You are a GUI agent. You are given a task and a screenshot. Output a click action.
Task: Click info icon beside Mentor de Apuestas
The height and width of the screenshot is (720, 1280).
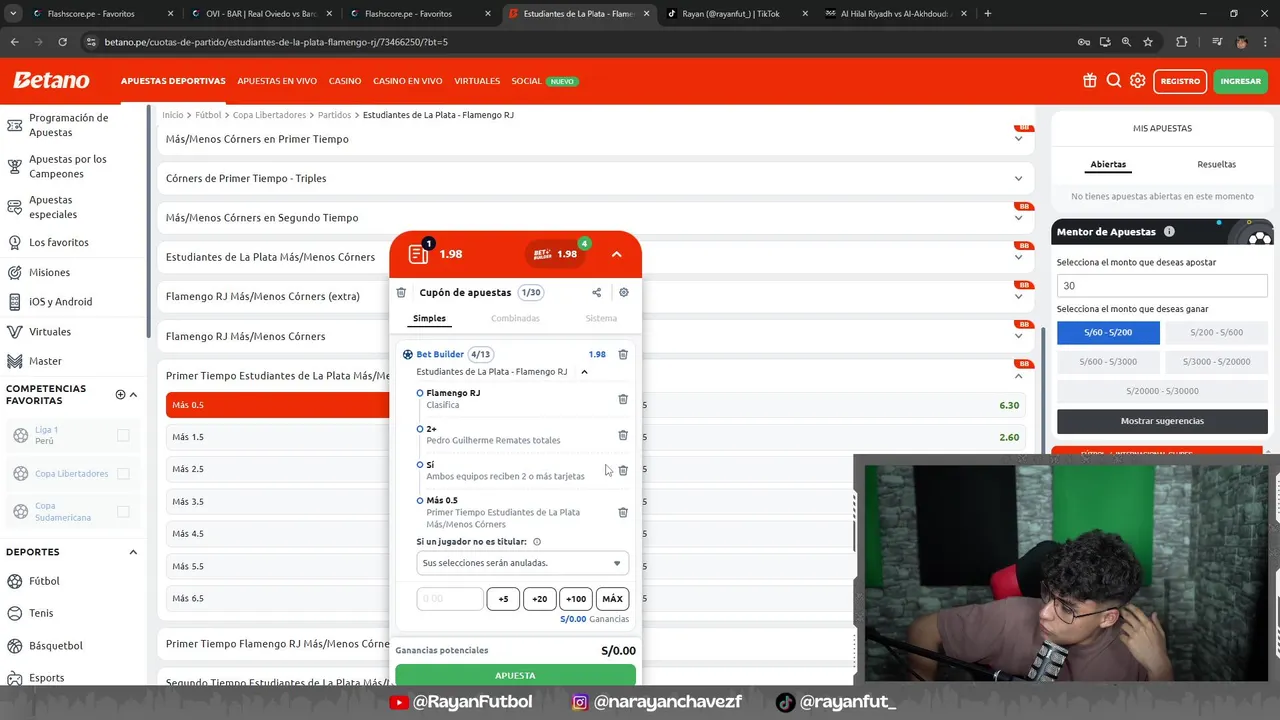pyautogui.click(x=1169, y=232)
